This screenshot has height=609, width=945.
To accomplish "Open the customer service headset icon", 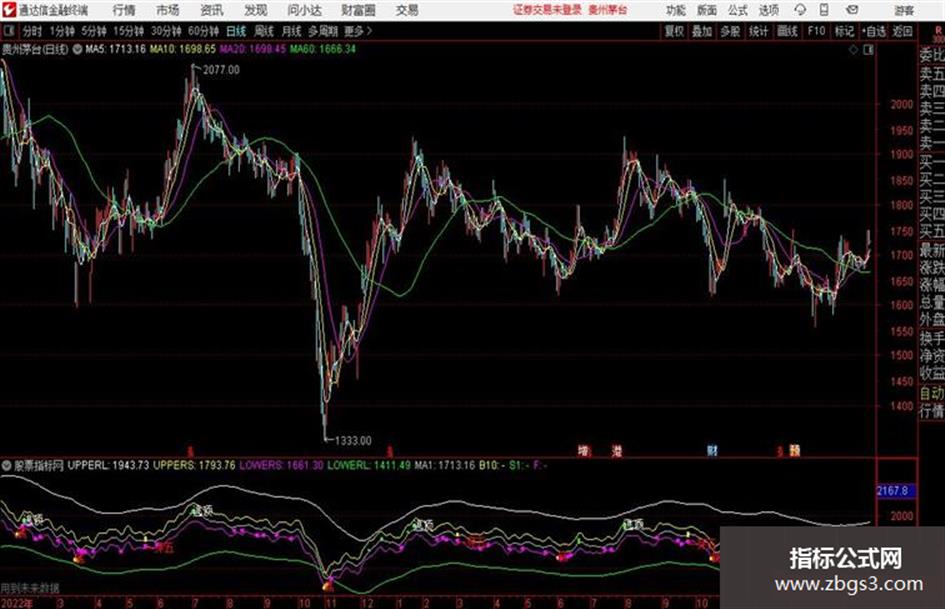I will click(x=800, y=10).
